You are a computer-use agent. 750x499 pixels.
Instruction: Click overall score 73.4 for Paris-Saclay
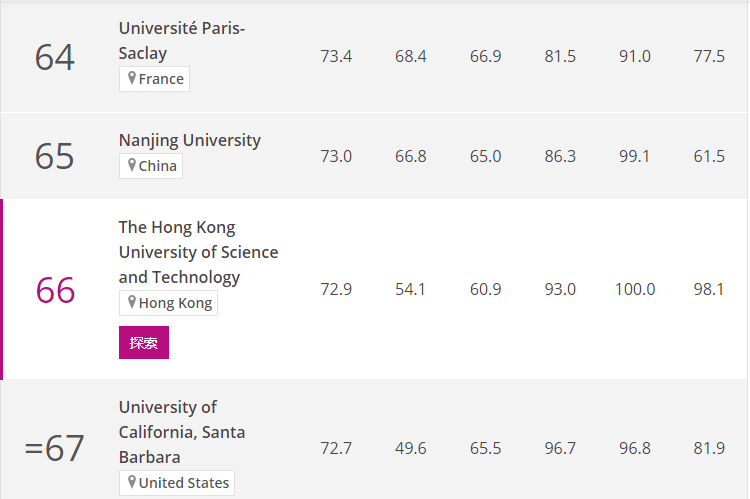(x=336, y=56)
